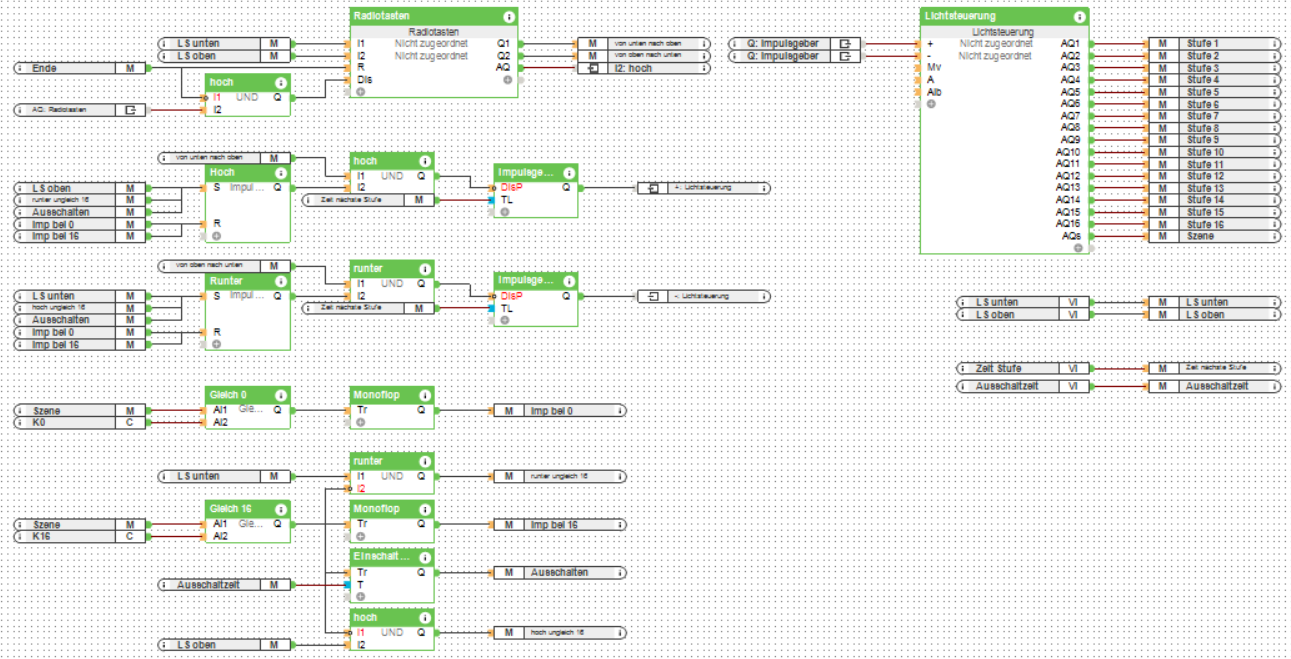
Task: Select Ausschalten flag at Einschalt... output
Action: click(560, 573)
